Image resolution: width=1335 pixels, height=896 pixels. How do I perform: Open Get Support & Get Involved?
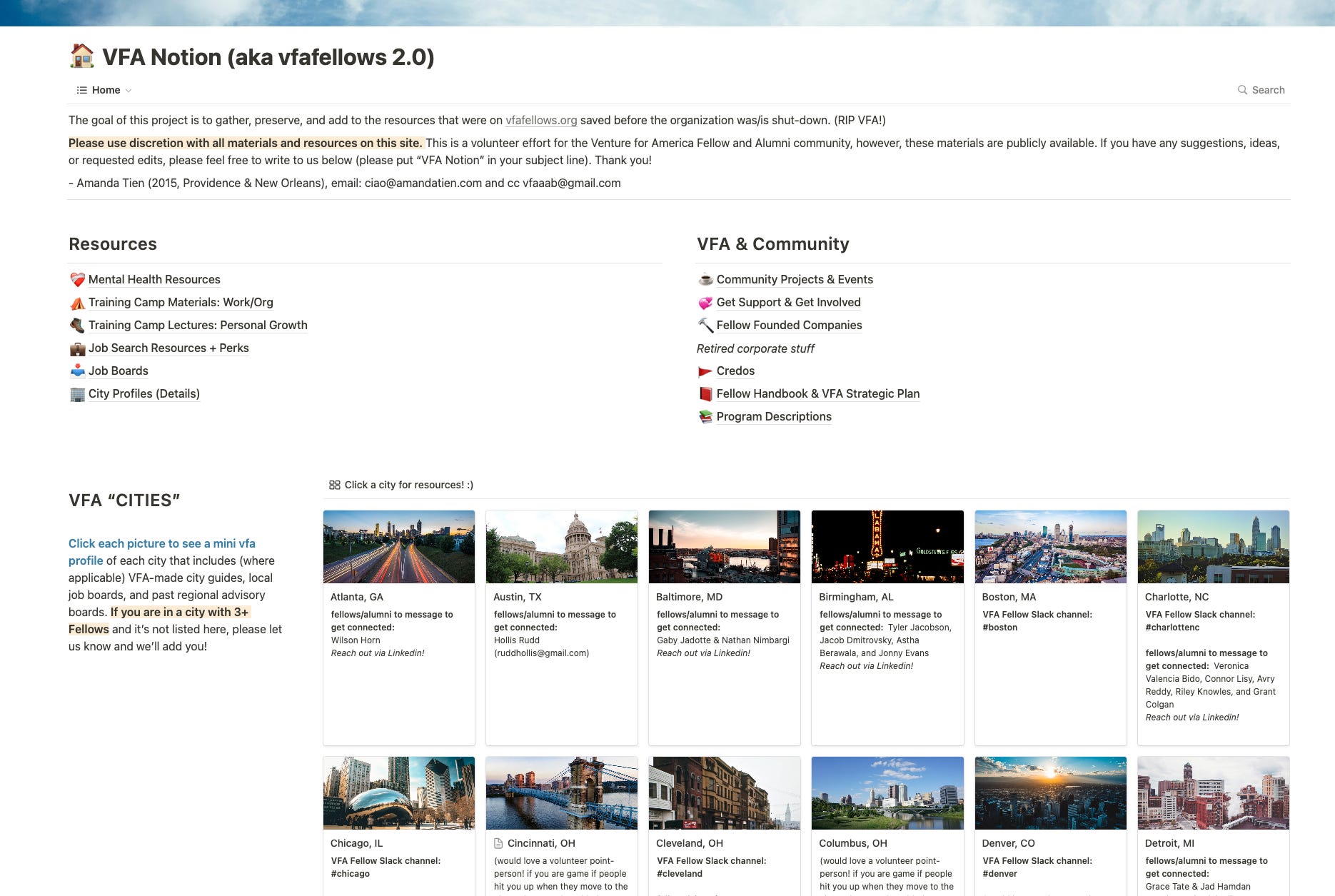[x=789, y=302]
